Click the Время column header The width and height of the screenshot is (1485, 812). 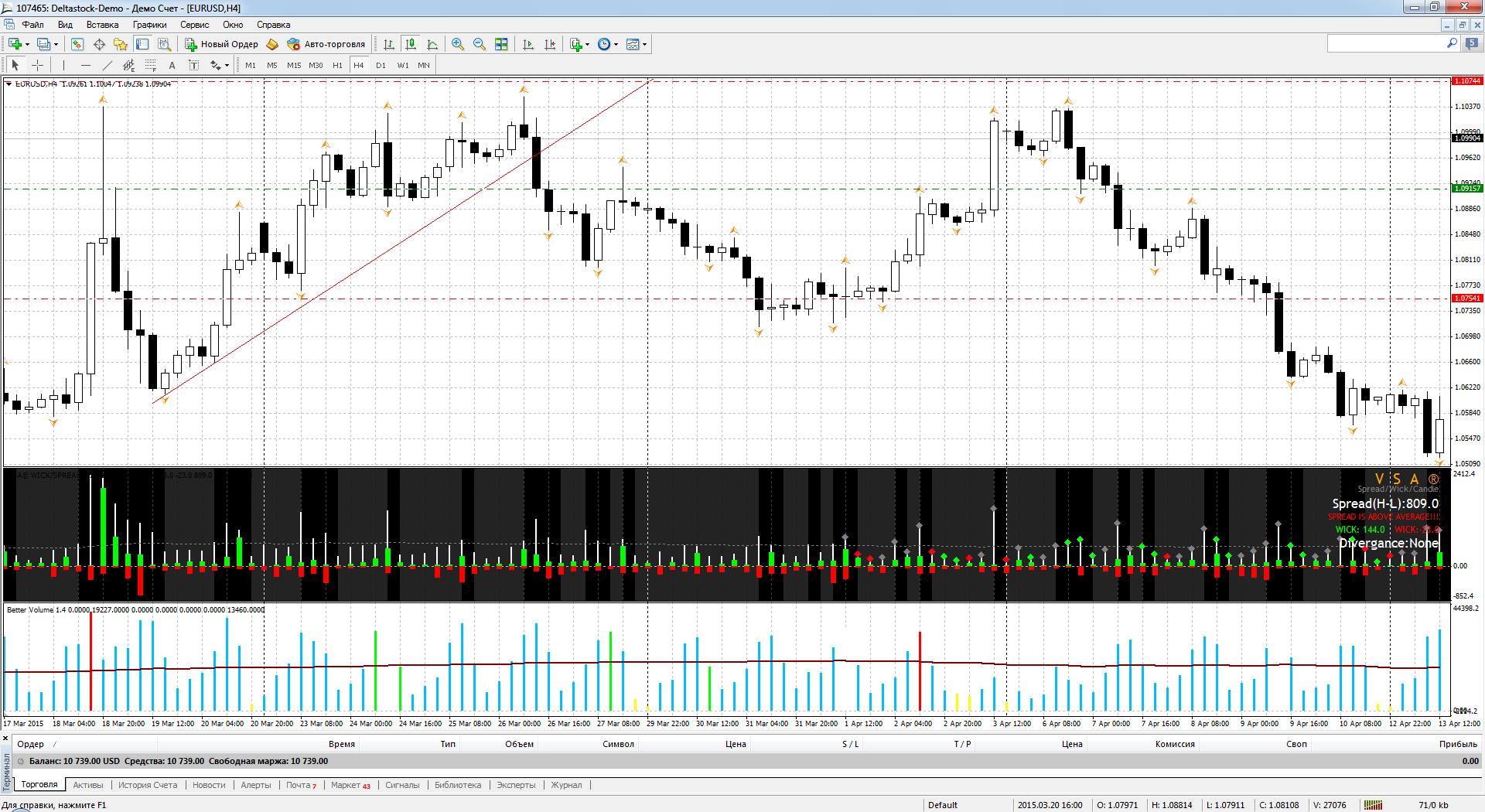click(341, 744)
